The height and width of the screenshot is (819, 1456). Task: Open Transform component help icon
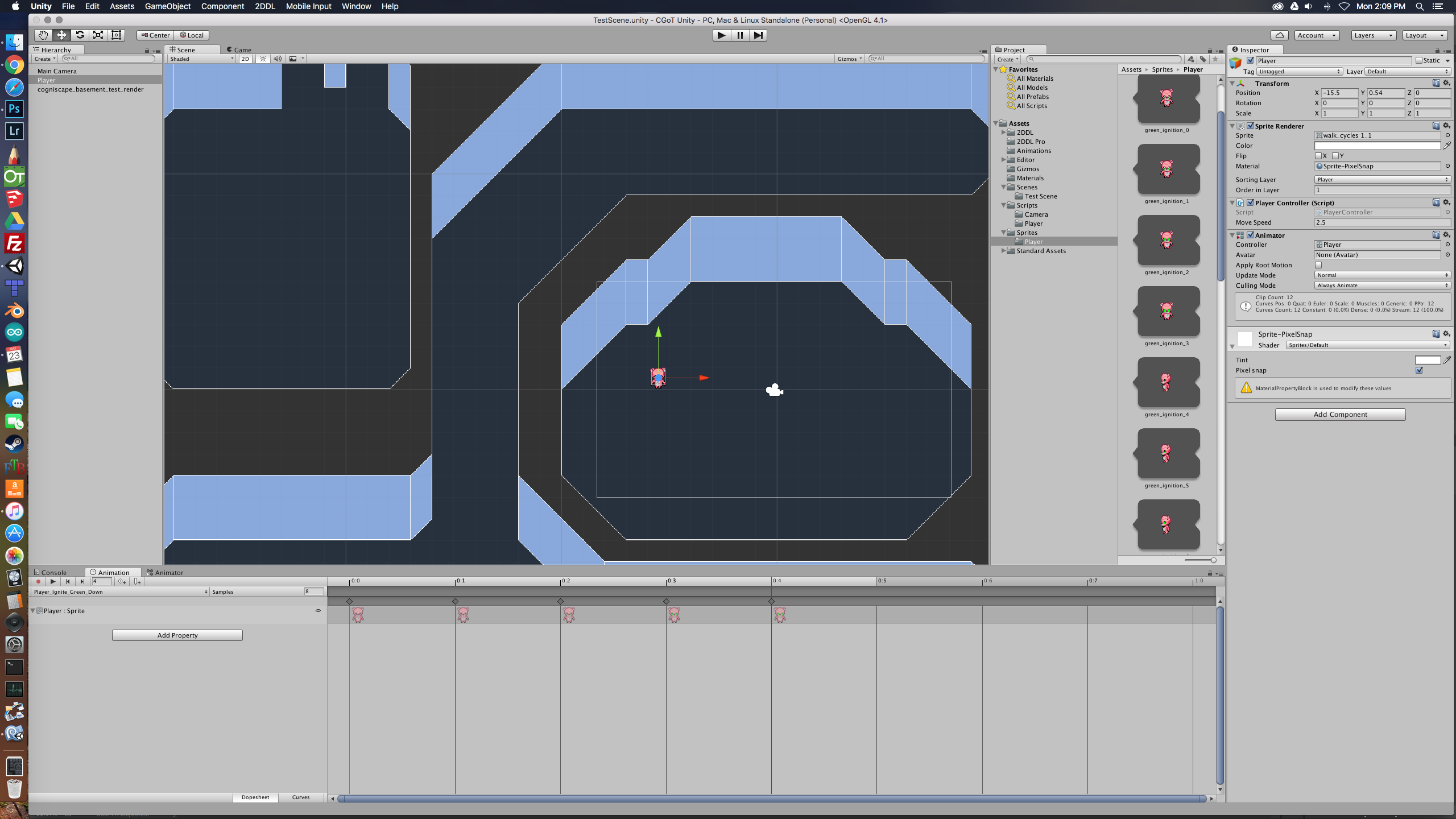(x=1436, y=83)
